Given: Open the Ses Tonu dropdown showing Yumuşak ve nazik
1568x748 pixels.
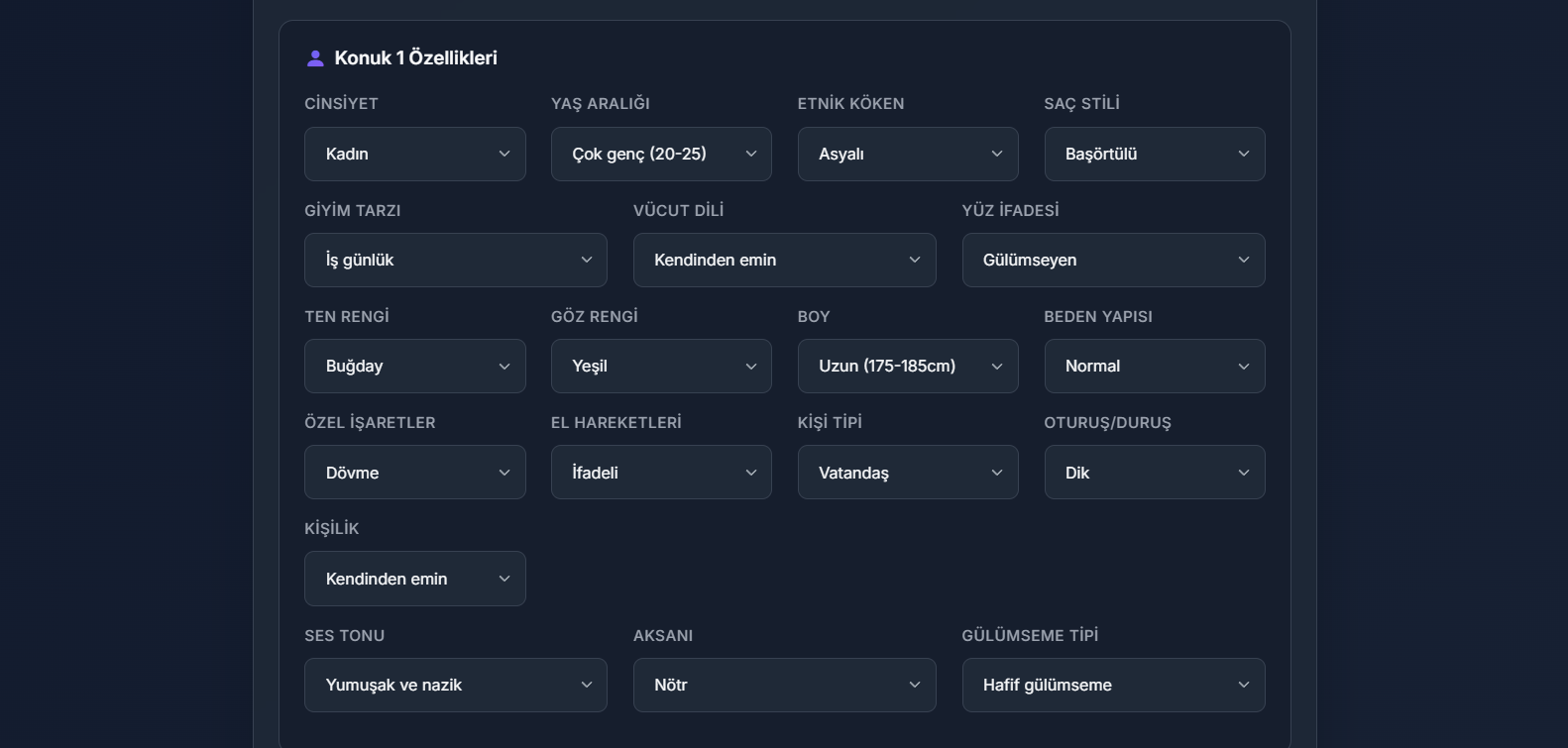Looking at the screenshot, I should [456, 685].
